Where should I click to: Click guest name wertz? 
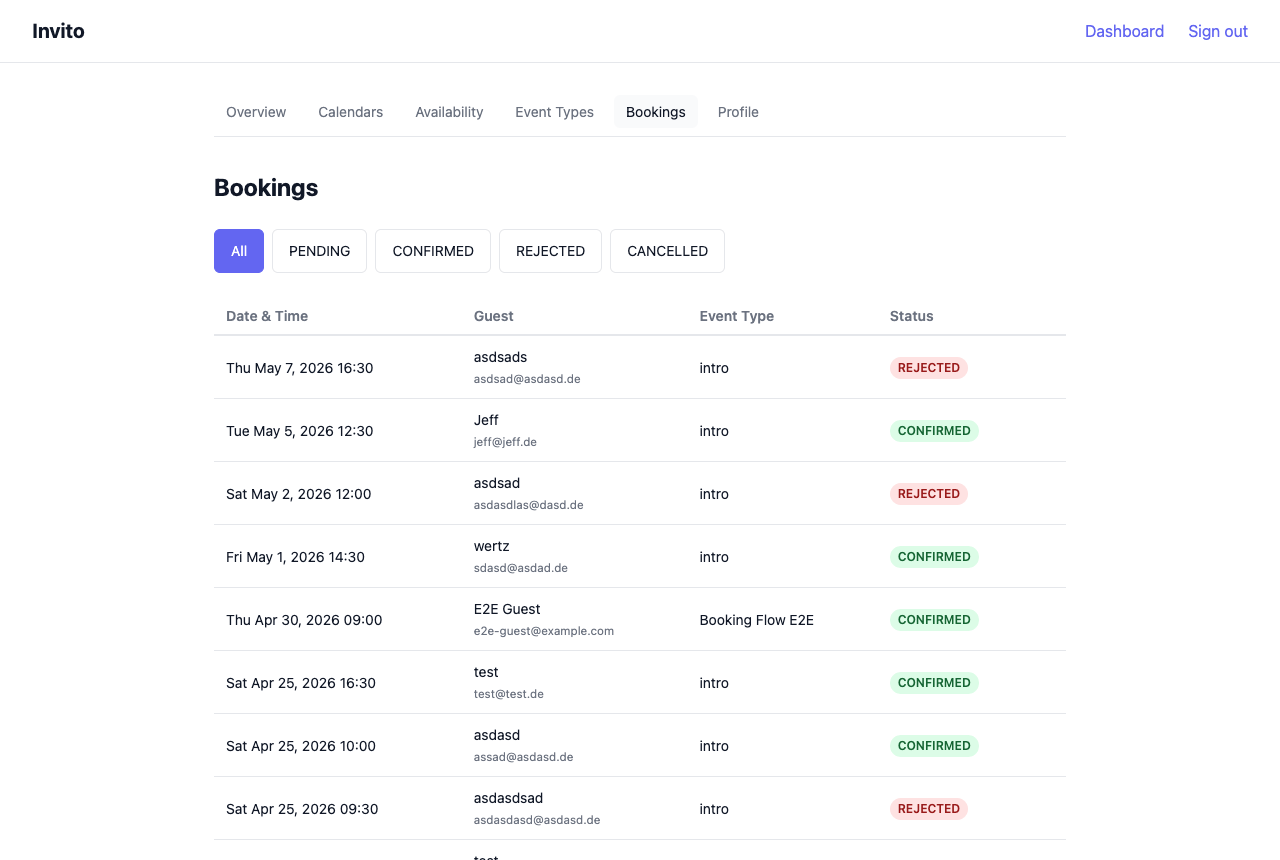coord(492,546)
